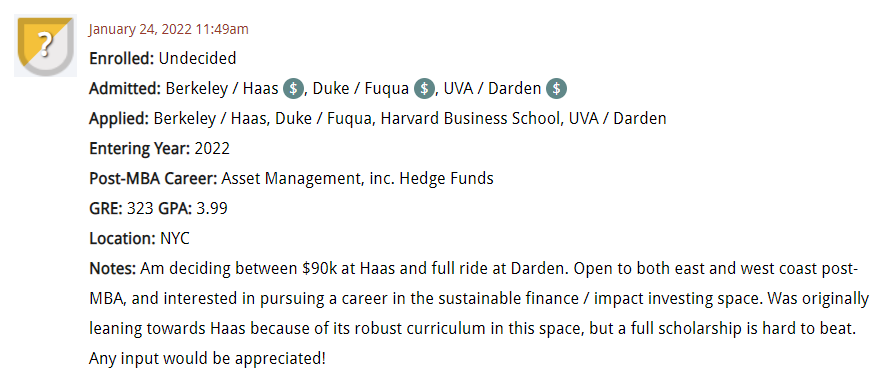
Task: Click Asset Management, inc. Hedge Funds text
Action: 357,179
